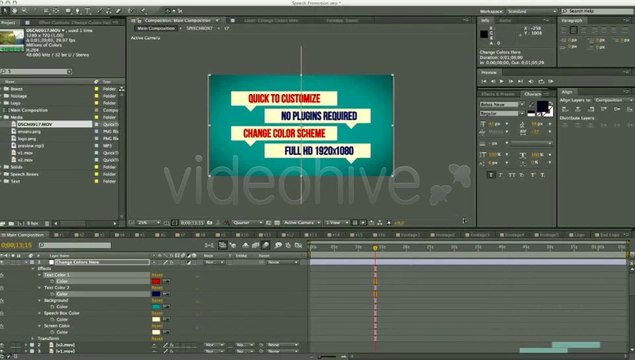Screen dimensions: 635x360
Task: Click Project panel search field
Action: coord(36,72)
